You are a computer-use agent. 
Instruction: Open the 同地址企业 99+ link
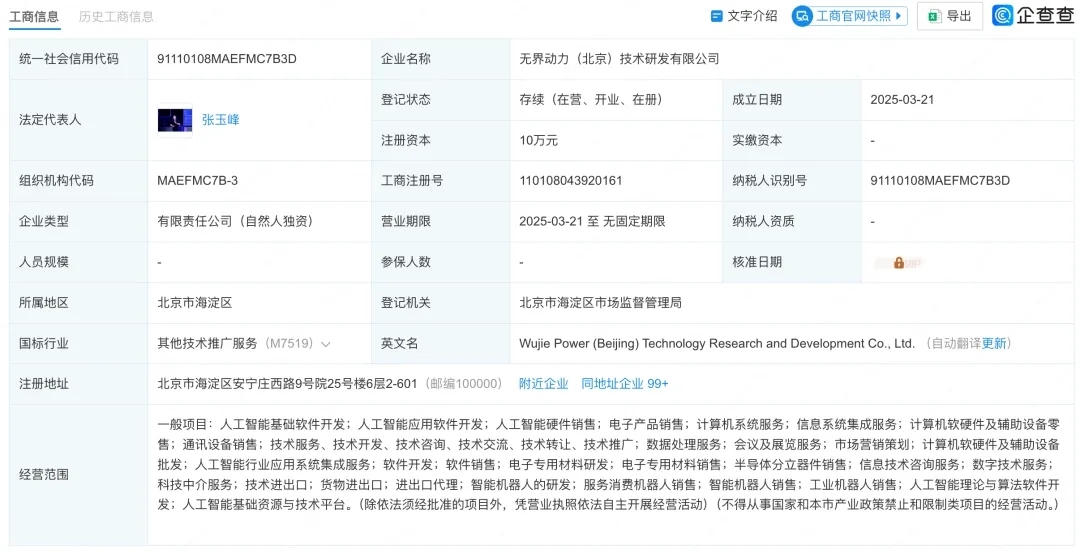pos(625,384)
